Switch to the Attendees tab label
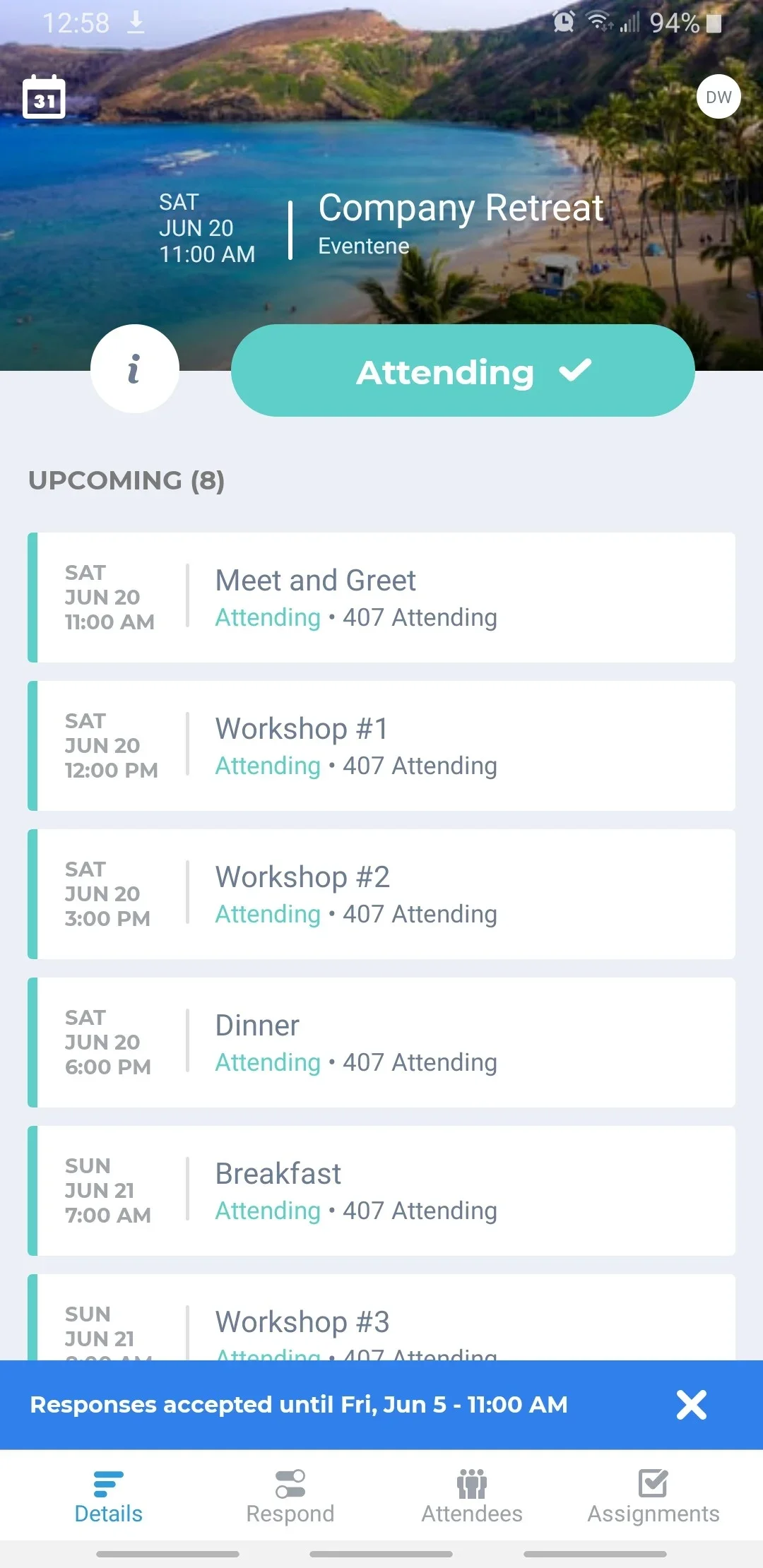763x1568 pixels. tap(472, 1514)
